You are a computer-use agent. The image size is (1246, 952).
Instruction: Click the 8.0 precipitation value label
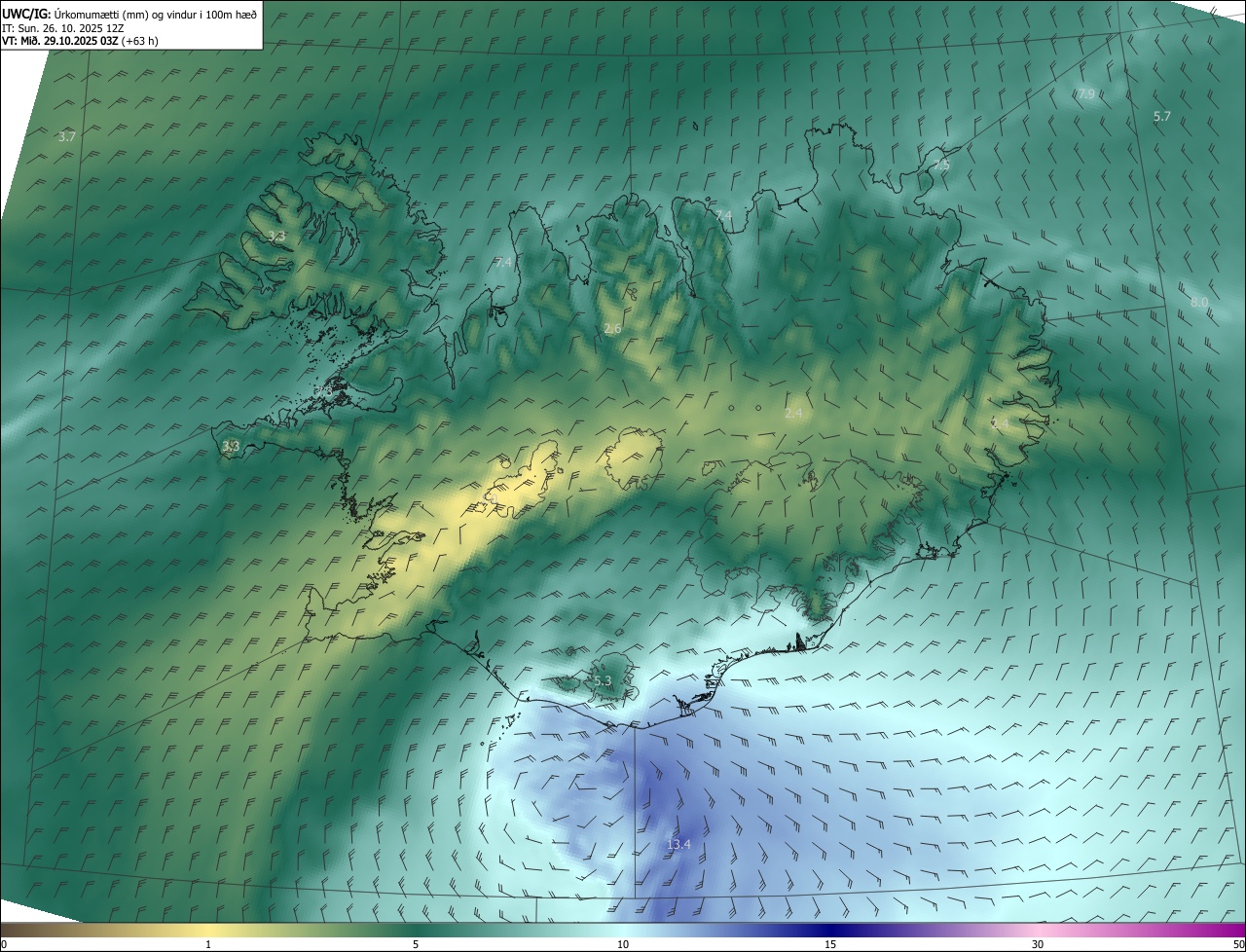tap(1199, 303)
